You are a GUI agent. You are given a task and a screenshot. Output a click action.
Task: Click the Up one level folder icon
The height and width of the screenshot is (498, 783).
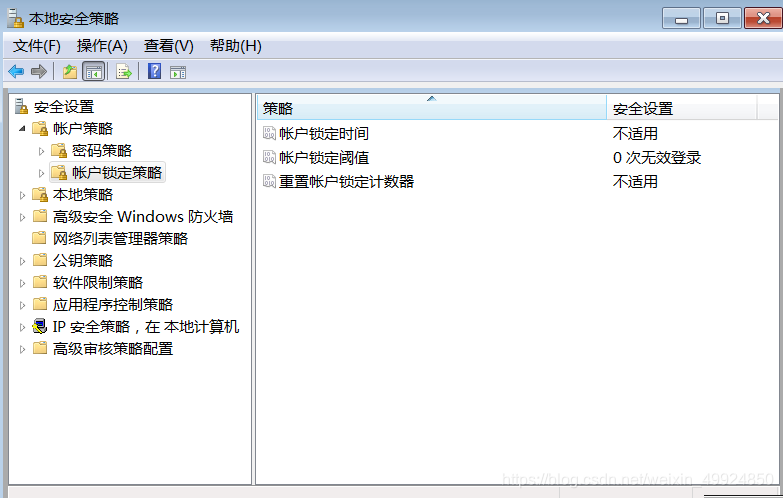[69, 71]
